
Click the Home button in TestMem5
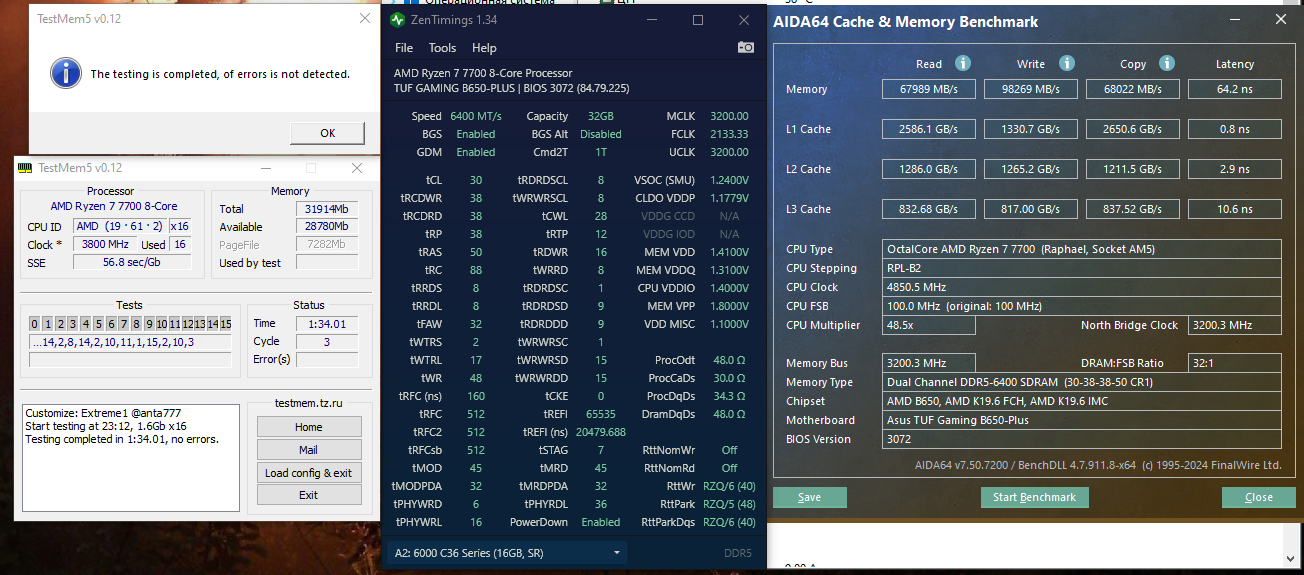[308, 426]
